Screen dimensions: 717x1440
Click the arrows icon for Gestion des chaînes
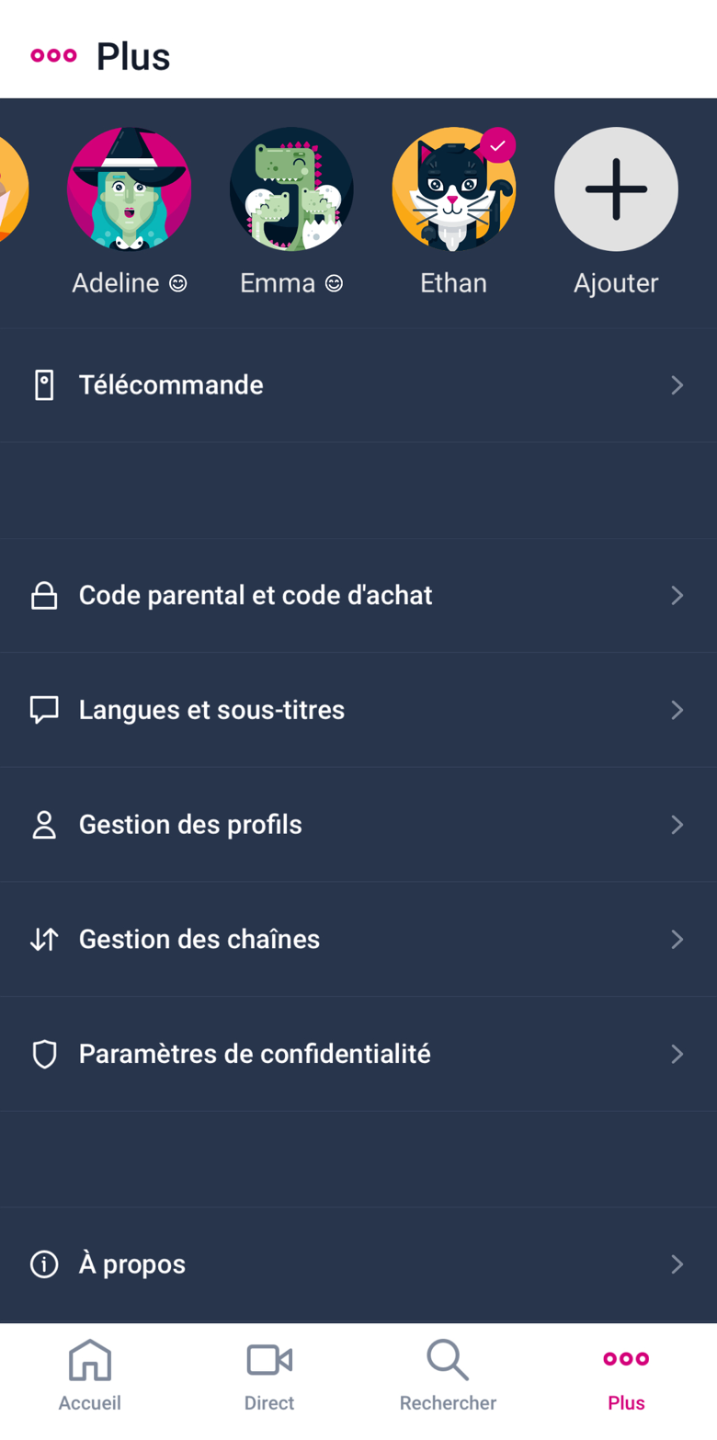pyautogui.click(x=44, y=939)
